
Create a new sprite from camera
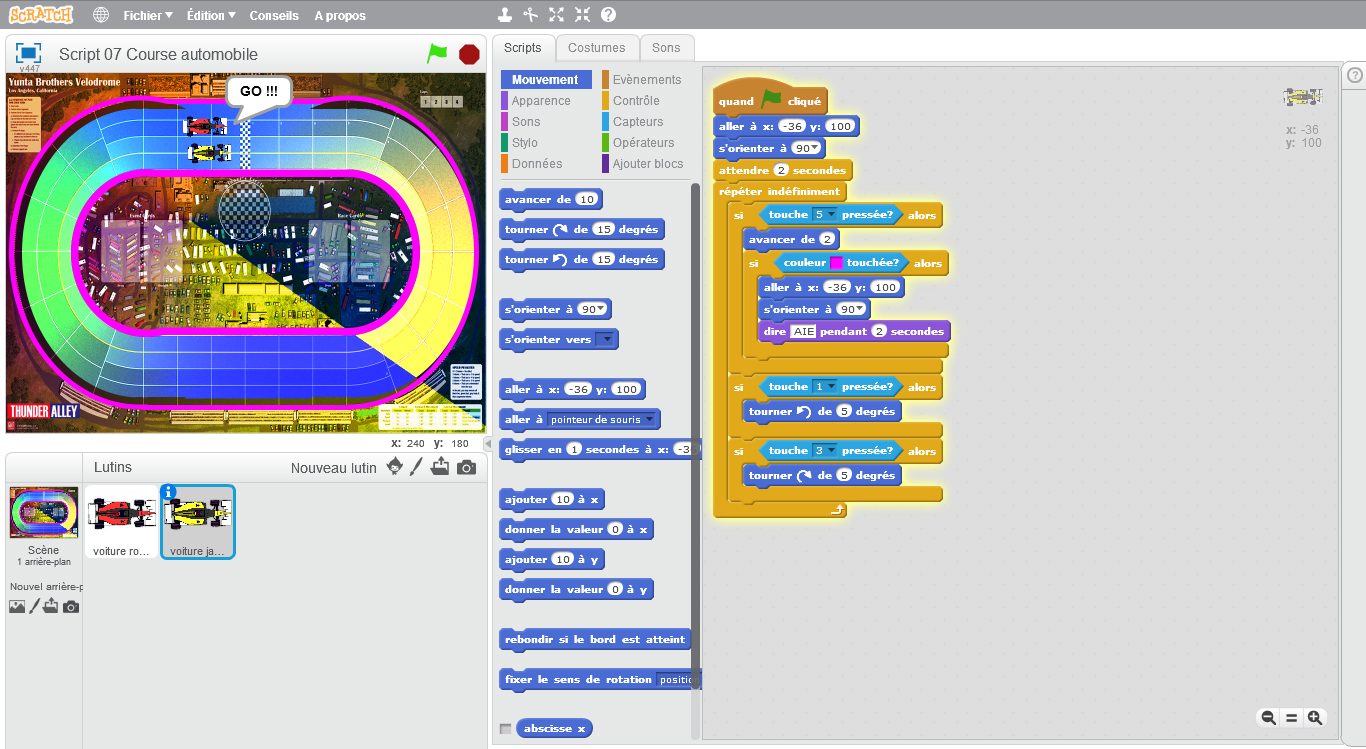pos(465,466)
